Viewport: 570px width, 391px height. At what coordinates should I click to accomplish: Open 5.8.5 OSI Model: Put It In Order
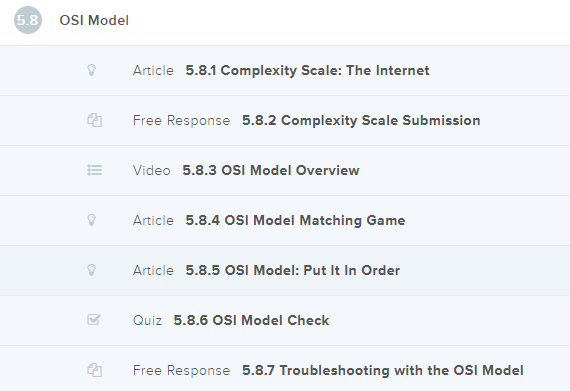pos(293,270)
